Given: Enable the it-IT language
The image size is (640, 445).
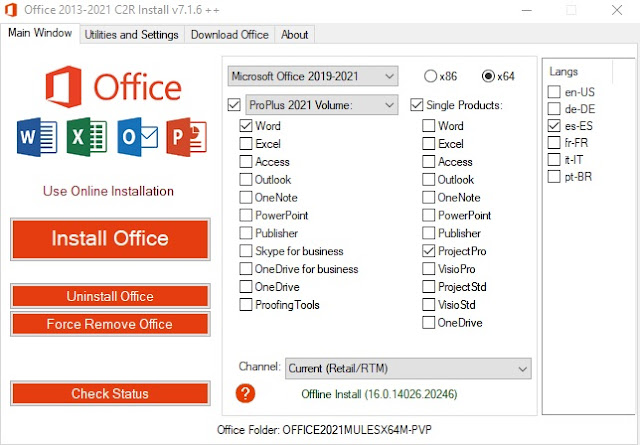Looking at the screenshot, I should [554, 160].
